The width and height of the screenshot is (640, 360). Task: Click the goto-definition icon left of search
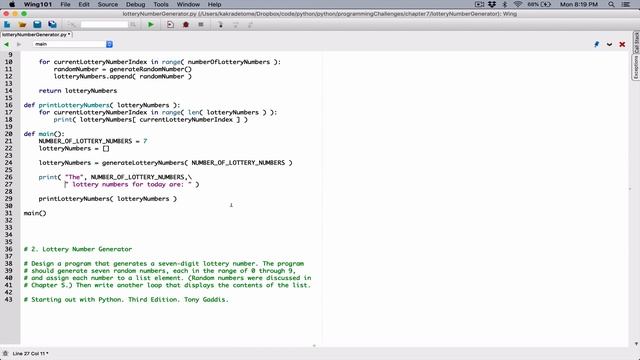pyautogui.click(x=72, y=24)
